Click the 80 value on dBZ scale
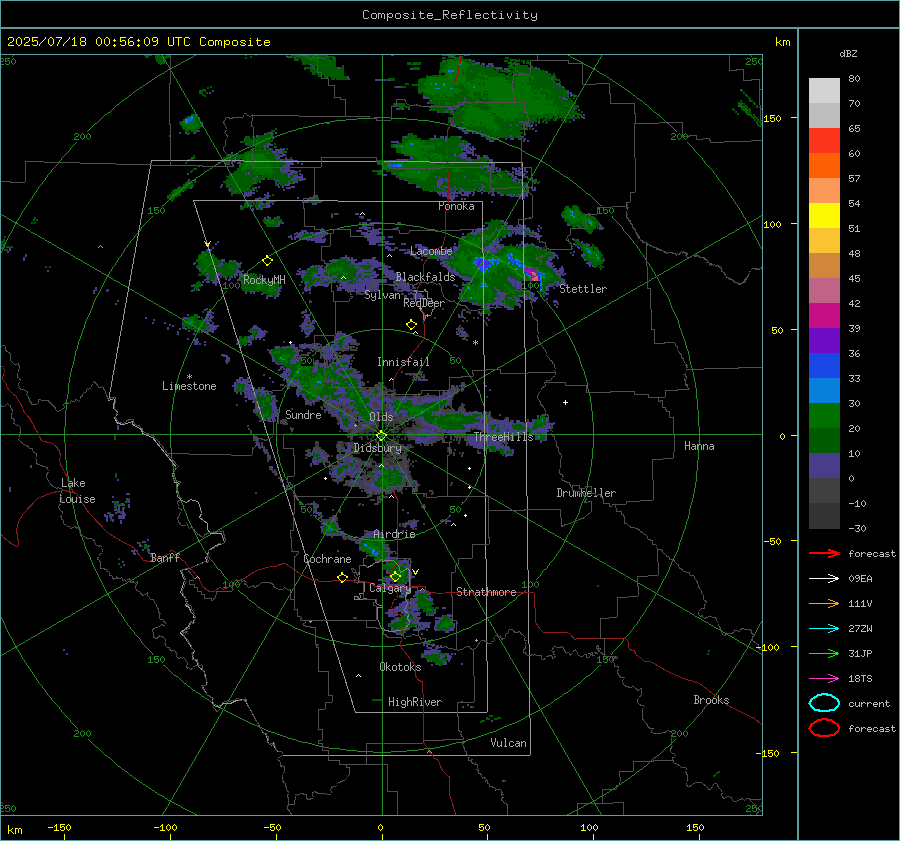The height and width of the screenshot is (841, 900). [854, 79]
